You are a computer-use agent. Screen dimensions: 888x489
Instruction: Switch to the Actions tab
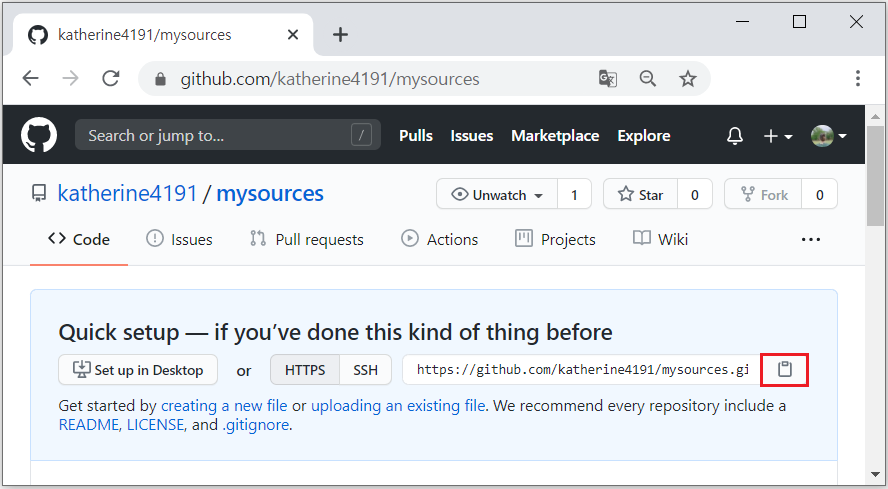pyautogui.click(x=439, y=239)
